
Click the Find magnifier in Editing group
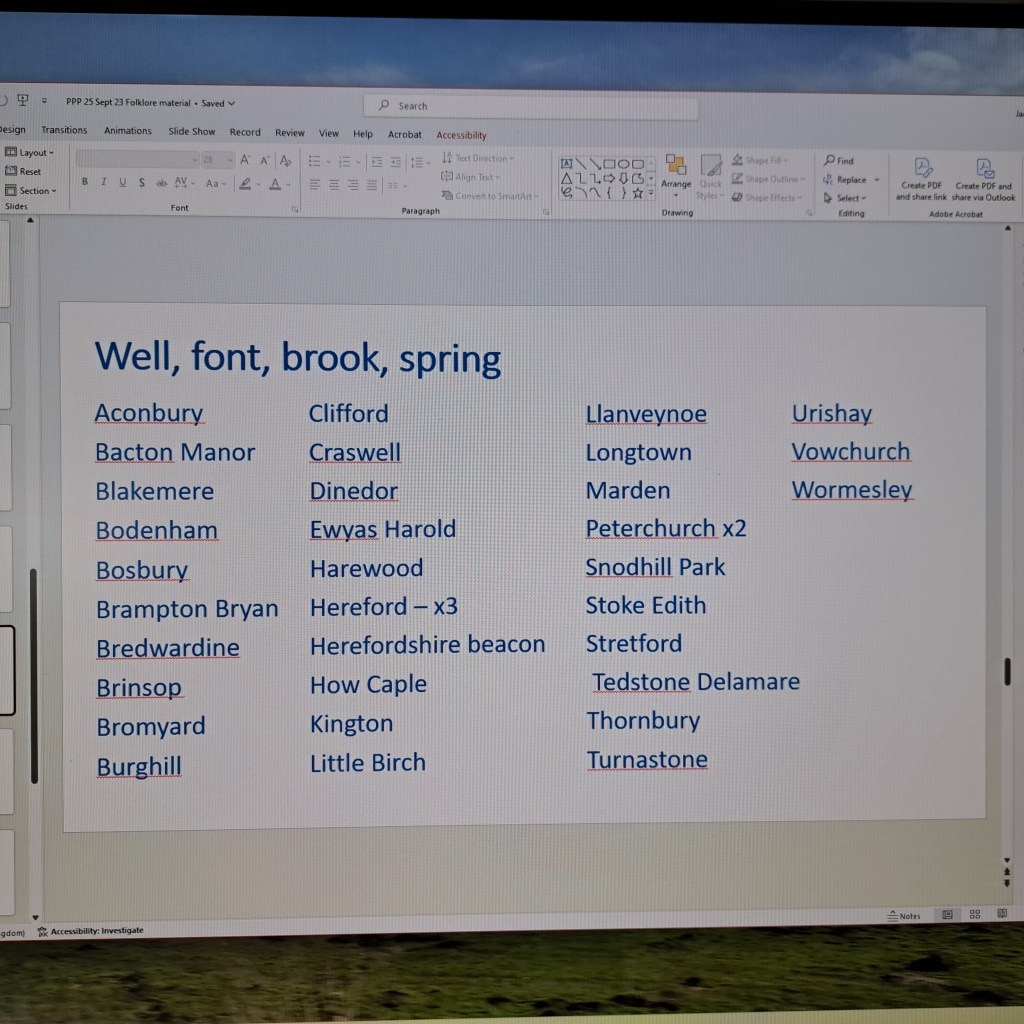830,160
